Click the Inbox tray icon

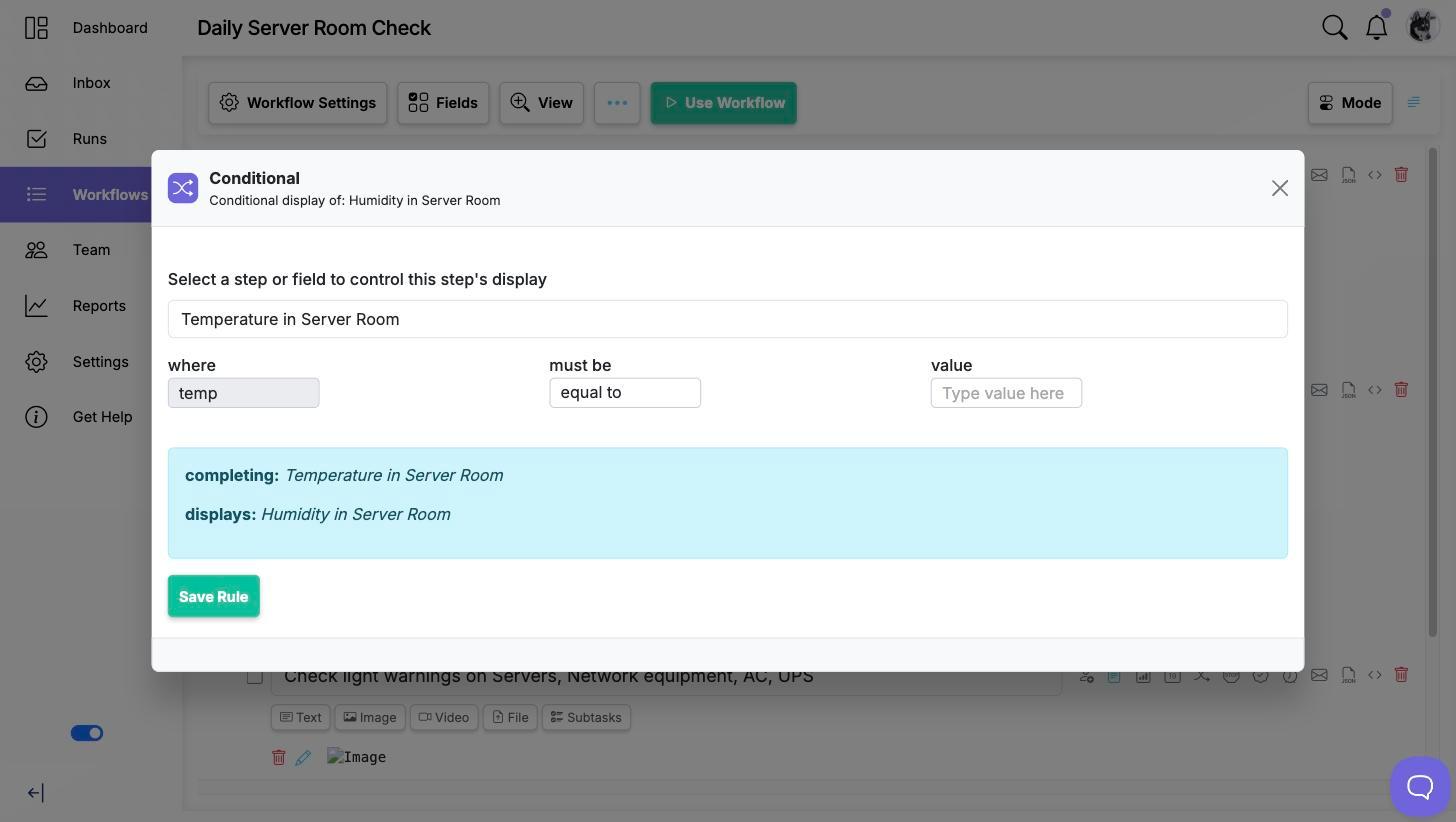pyautogui.click(x=36, y=83)
